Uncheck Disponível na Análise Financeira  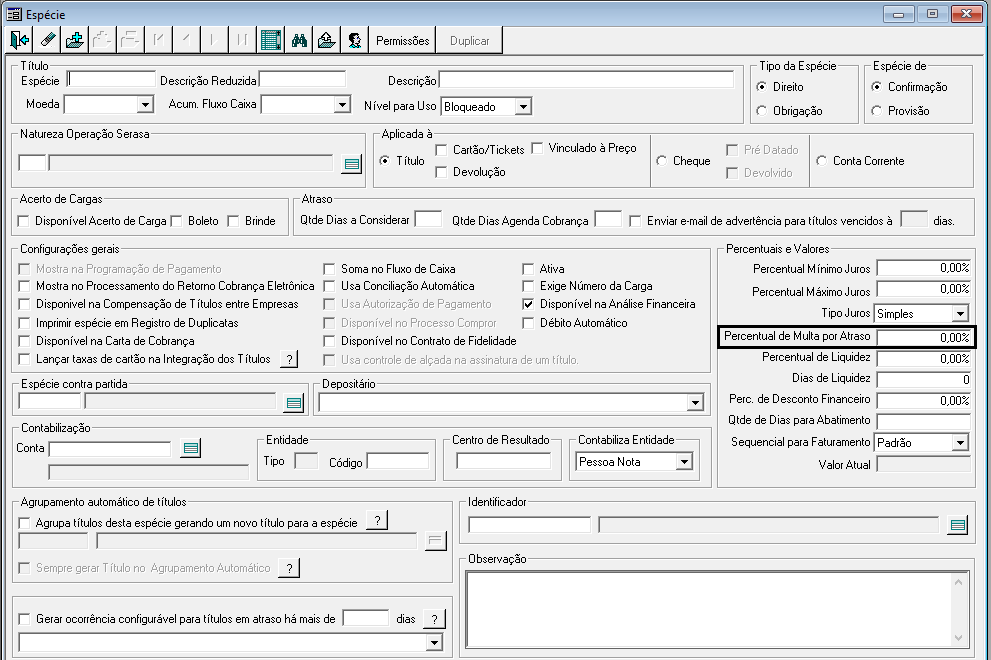(x=528, y=304)
